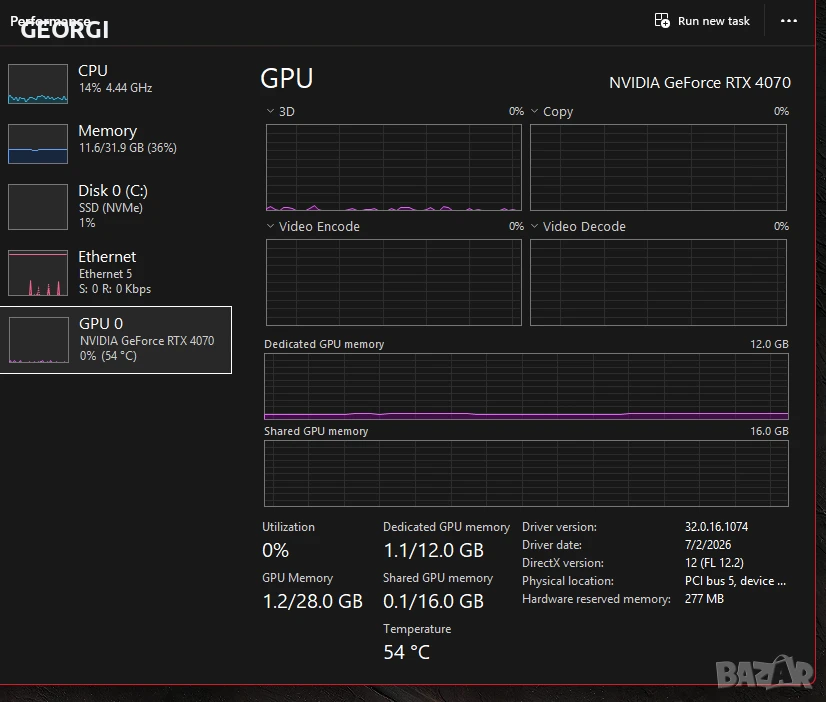Open the three-dots more options menu

click(789, 21)
